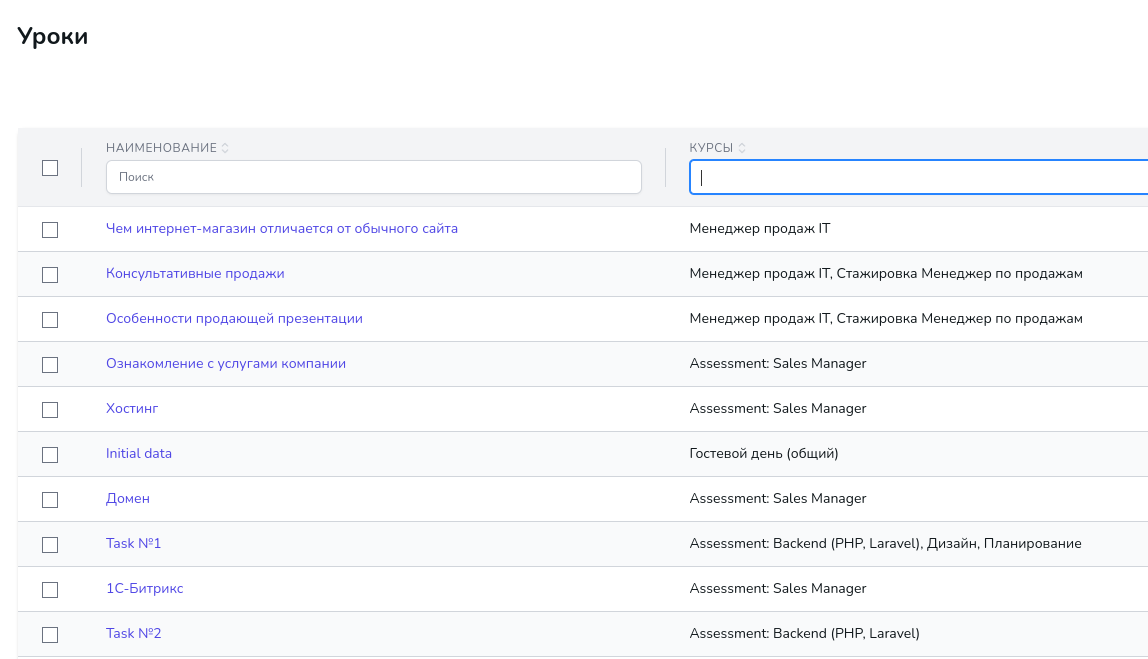Viewport: 1148px width, 659px height.
Task: Click the Initial data lesson link
Action: (x=139, y=454)
